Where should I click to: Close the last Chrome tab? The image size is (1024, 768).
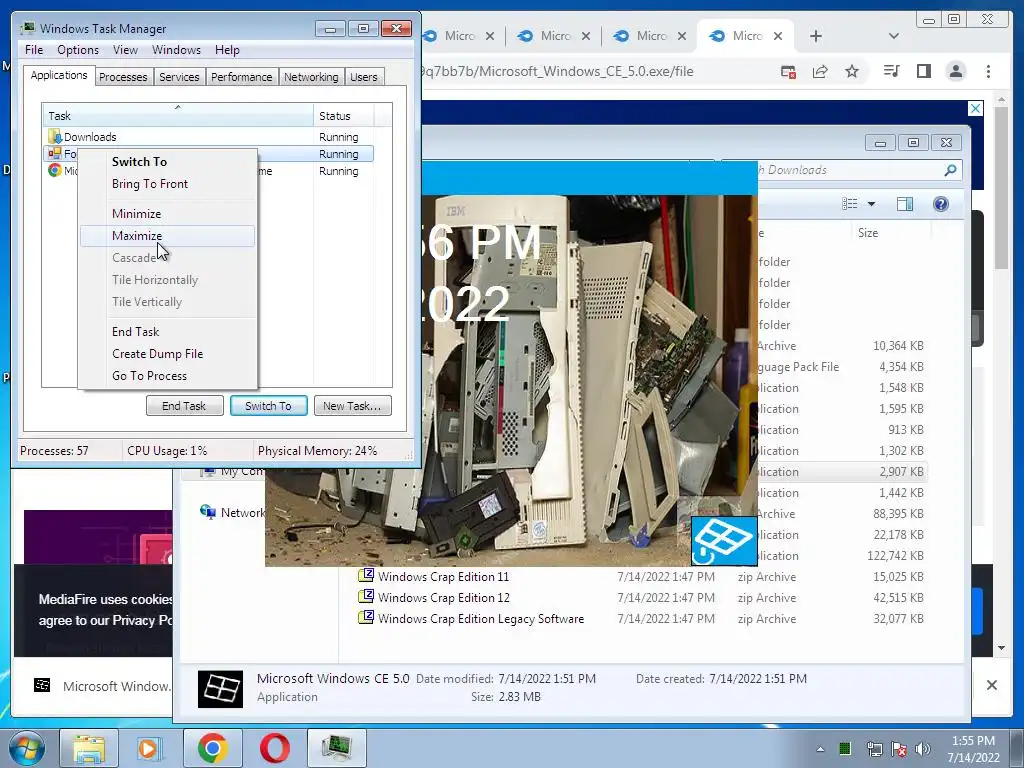coord(778,36)
